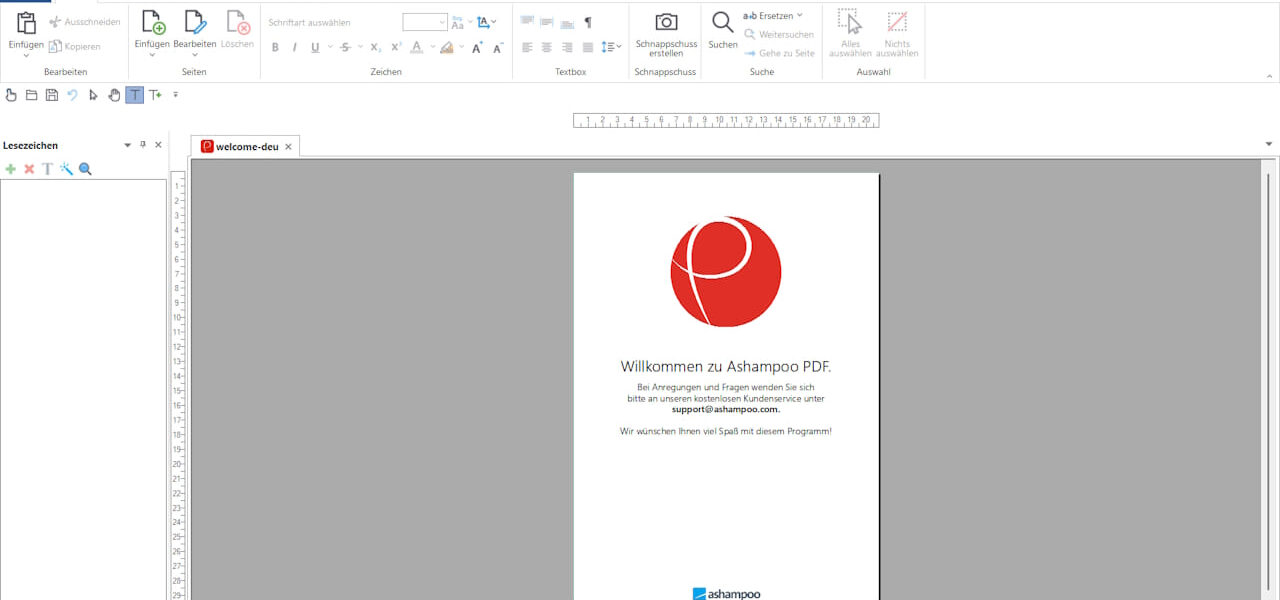This screenshot has height=600, width=1280.
Task: Apply the text highlight color swatch
Action: click(x=447, y=47)
